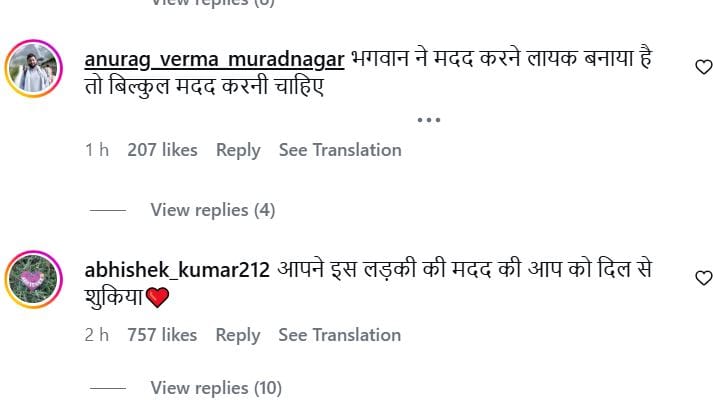
Task: Expand View replies (4)
Action: click(212, 210)
